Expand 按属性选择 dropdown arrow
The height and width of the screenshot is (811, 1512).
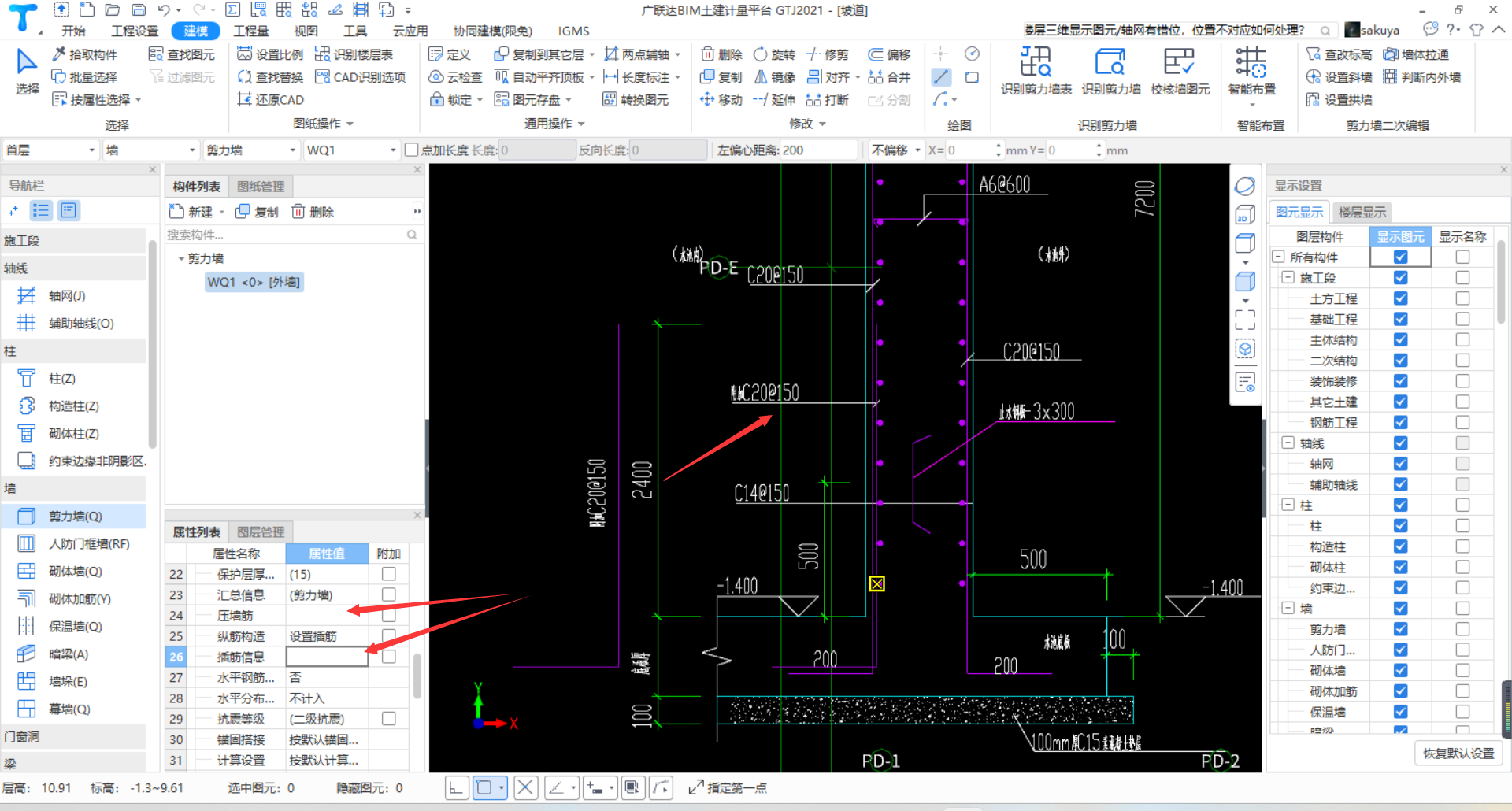coord(139,100)
